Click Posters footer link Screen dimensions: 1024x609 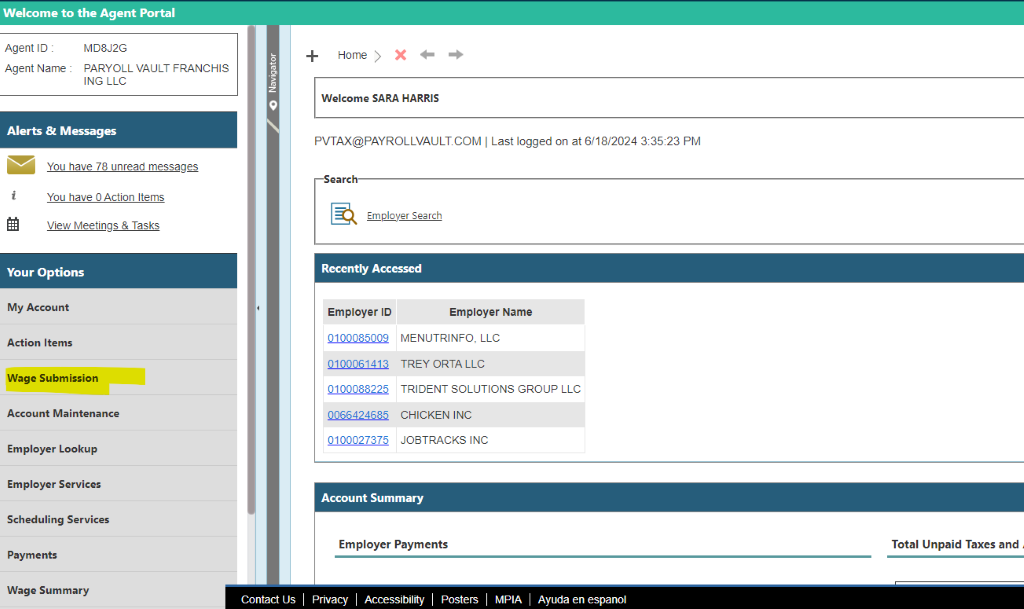[x=459, y=599]
